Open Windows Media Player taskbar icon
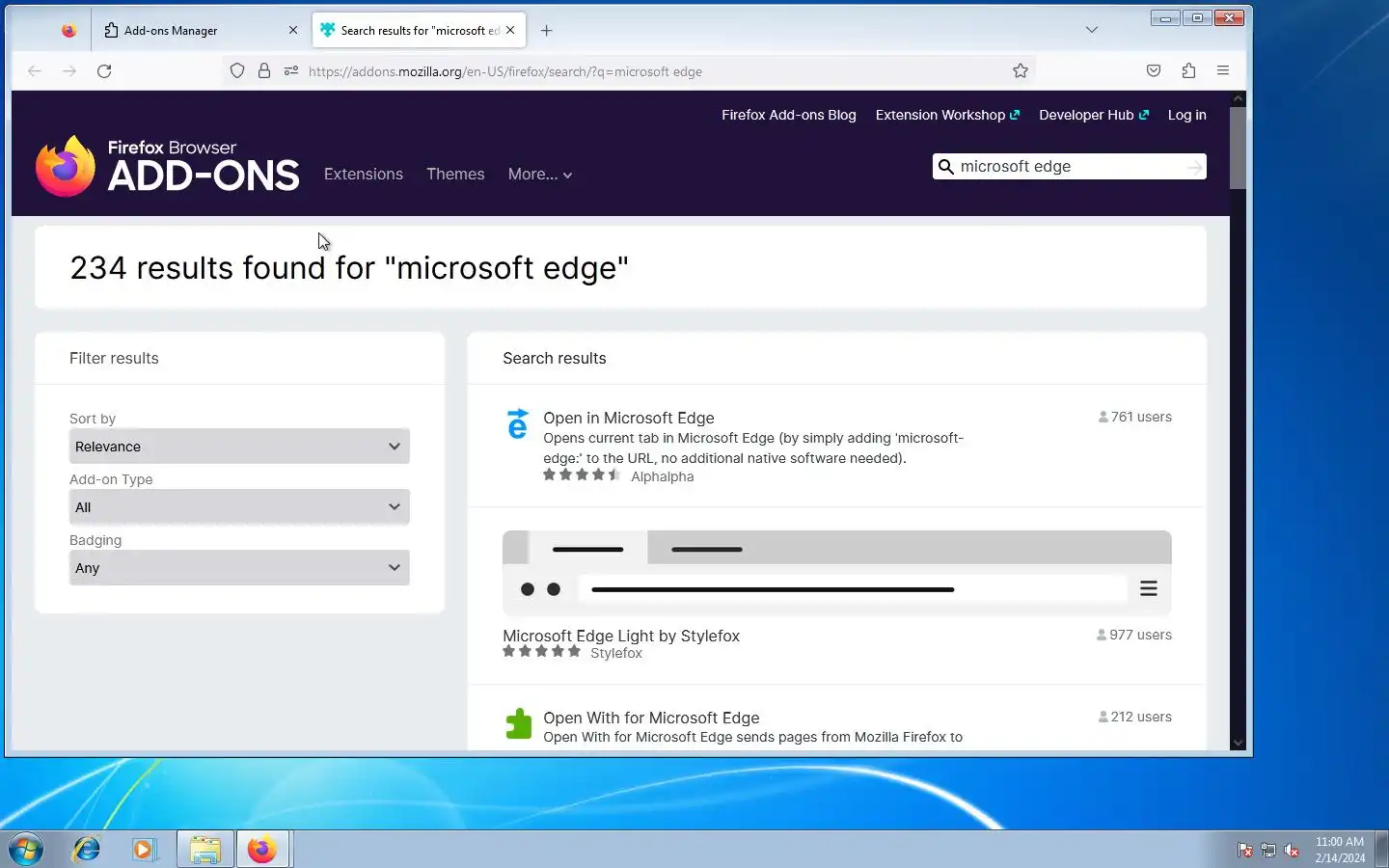Viewport: 1389px width, 868px height. (145, 850)
